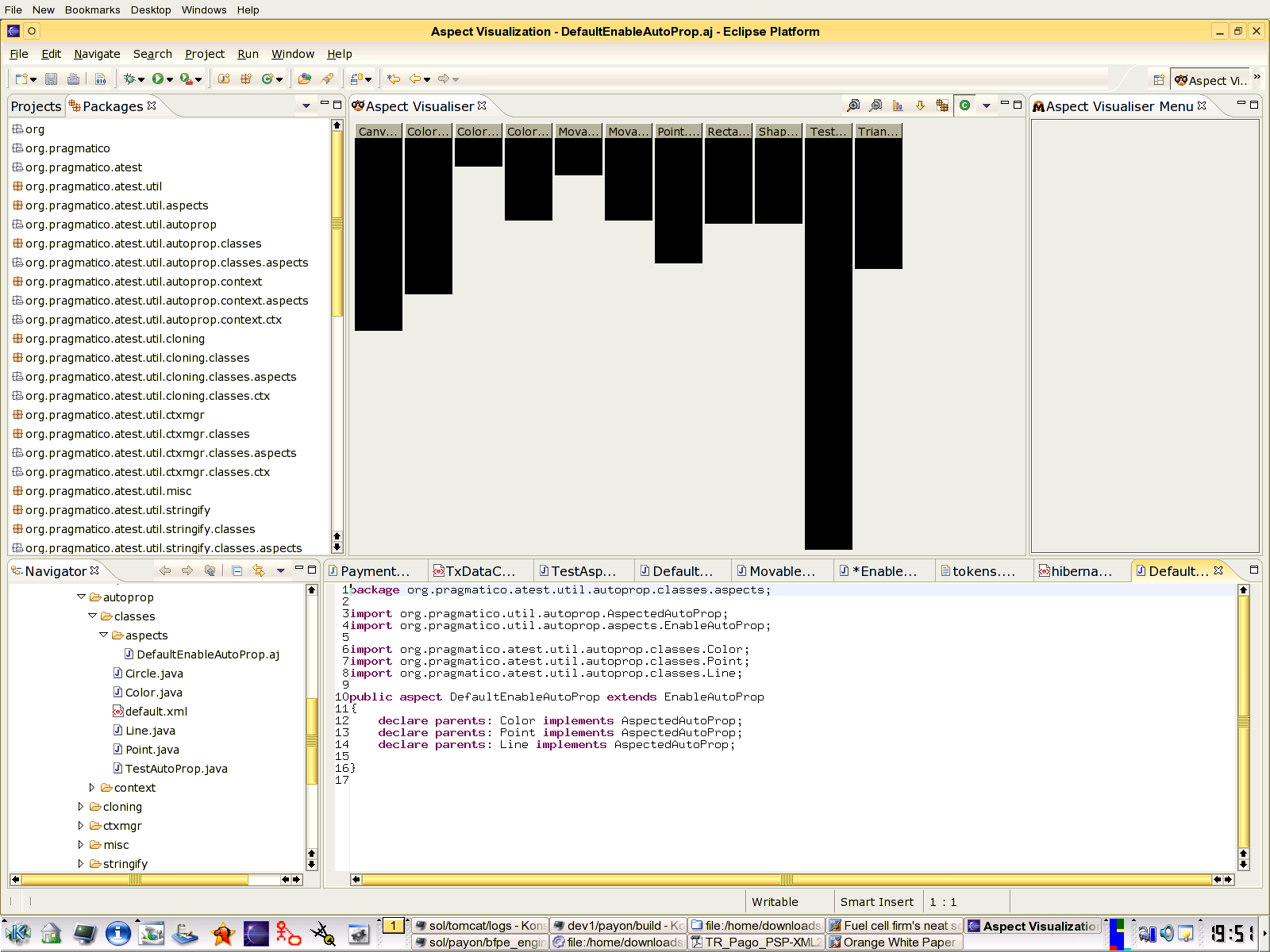The width and height of the screenshot is (1270, 952).
Task: Click the Packages list vertical scrollbar thumb
Action: (x=337, y=225)
